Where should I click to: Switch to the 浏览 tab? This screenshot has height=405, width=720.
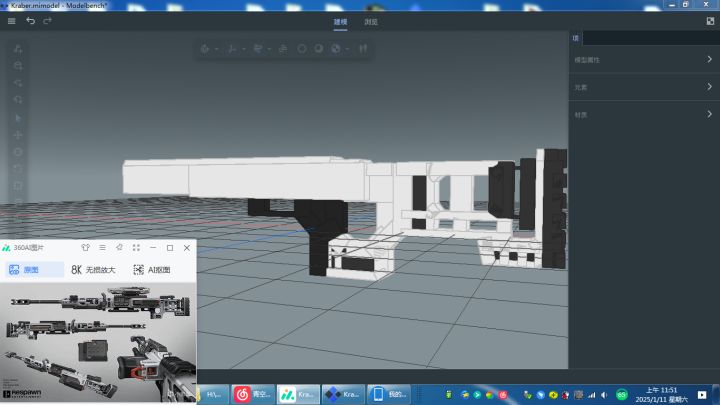(371, 22)
